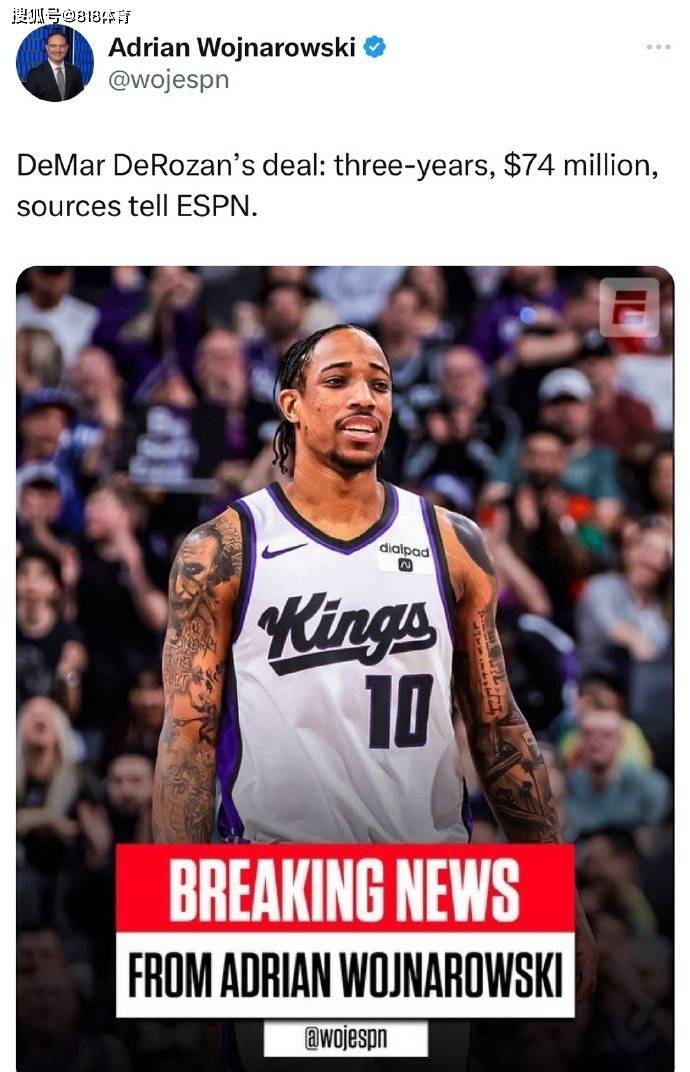Open the DeMar DeRozan tweet photo

click(x=345, y=668)
